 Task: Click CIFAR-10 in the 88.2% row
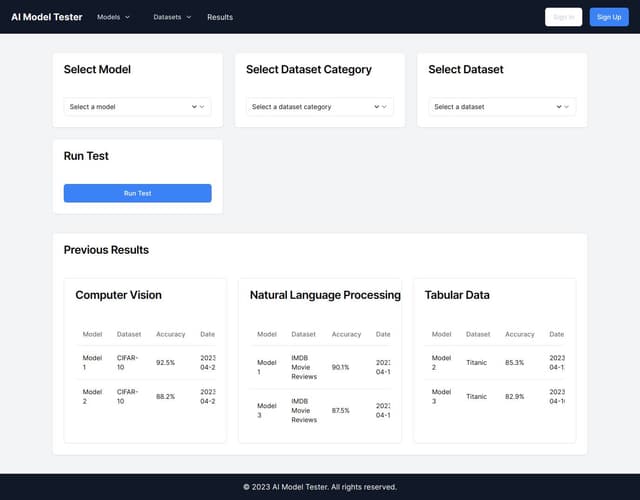coord(127,396)
